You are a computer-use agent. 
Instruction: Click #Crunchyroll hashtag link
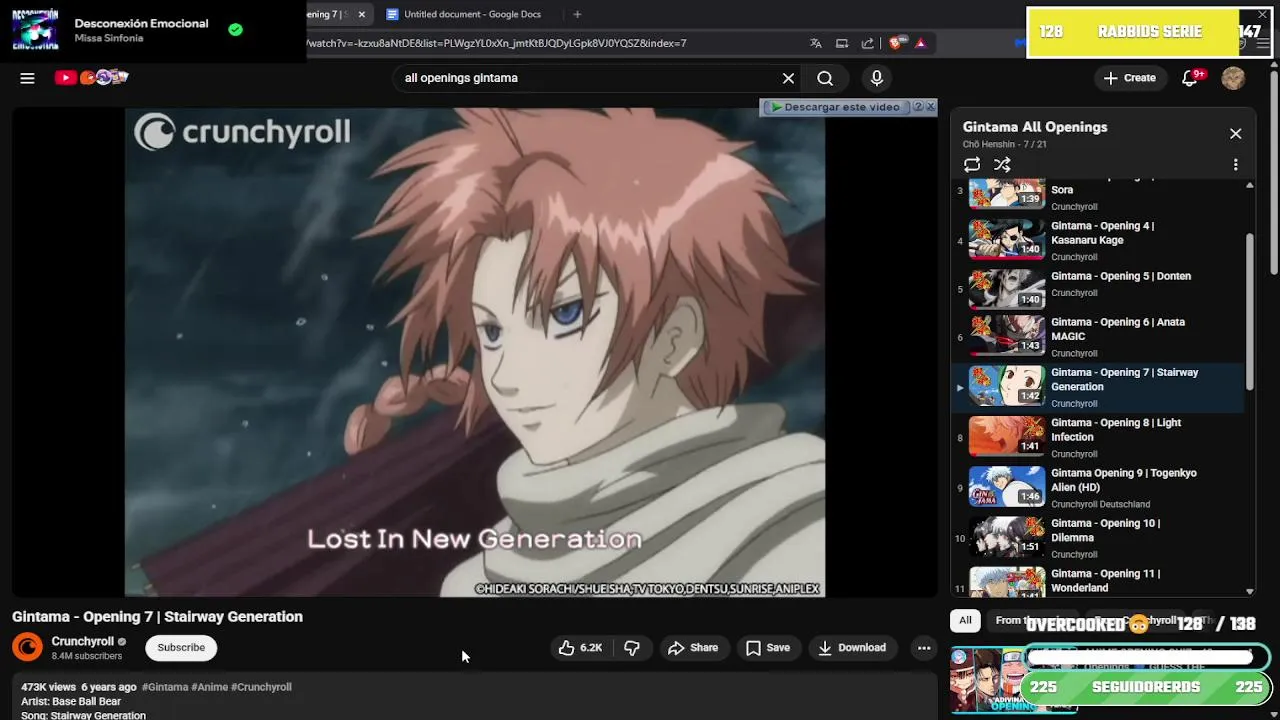[x=261, y=687]
